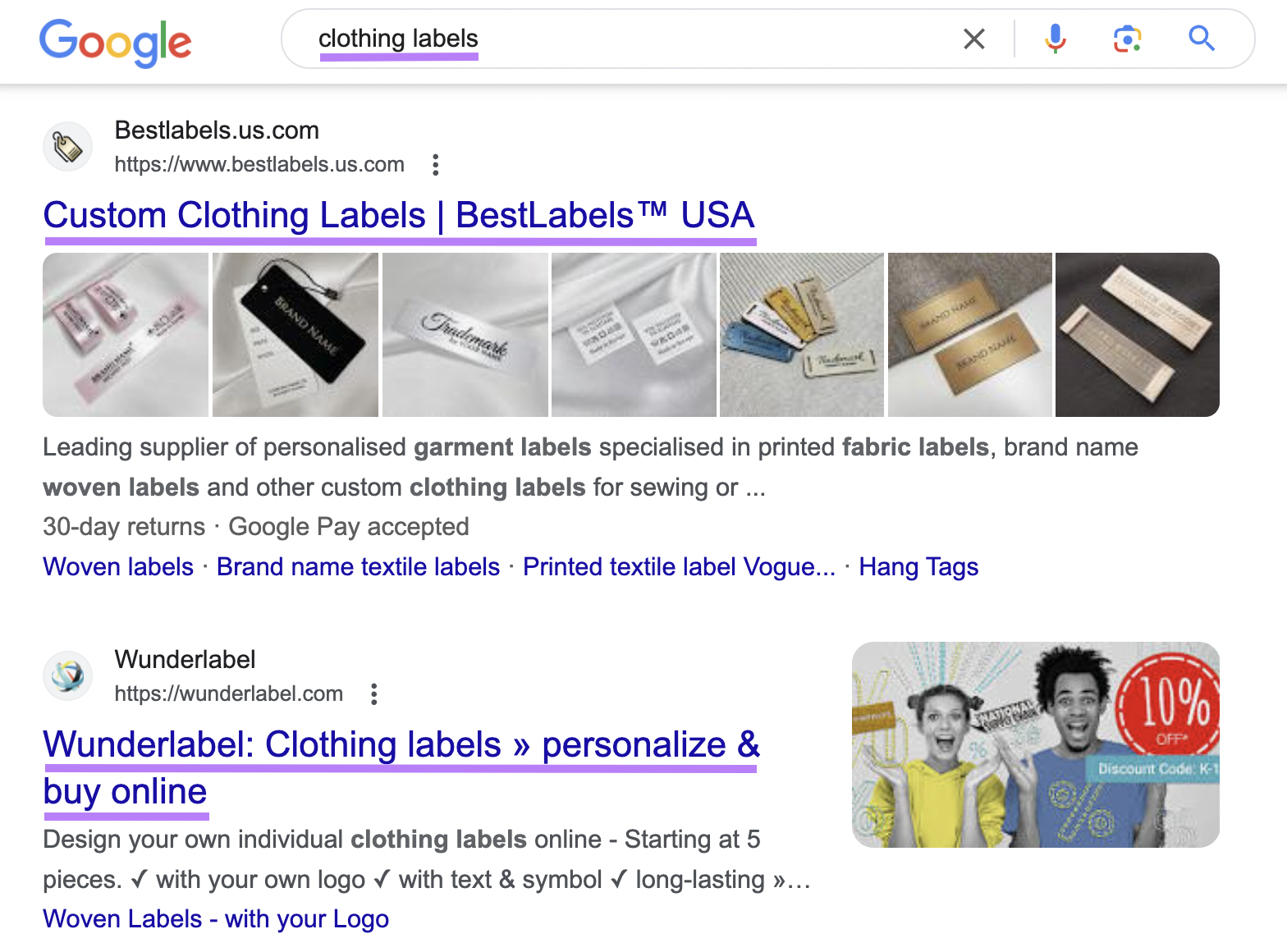Follow the Brand name textile labels sitelink
The width and height of the screenshot is (1287, 952).
pyautogui.click(x=358, y=567)
